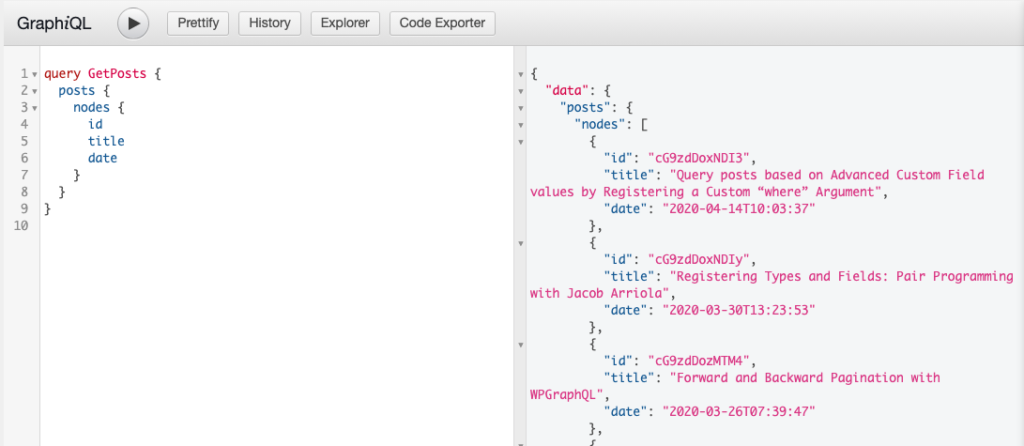Click the Prettify button
This screenshot has width=1024, height=446.
[x=198, y=23]
